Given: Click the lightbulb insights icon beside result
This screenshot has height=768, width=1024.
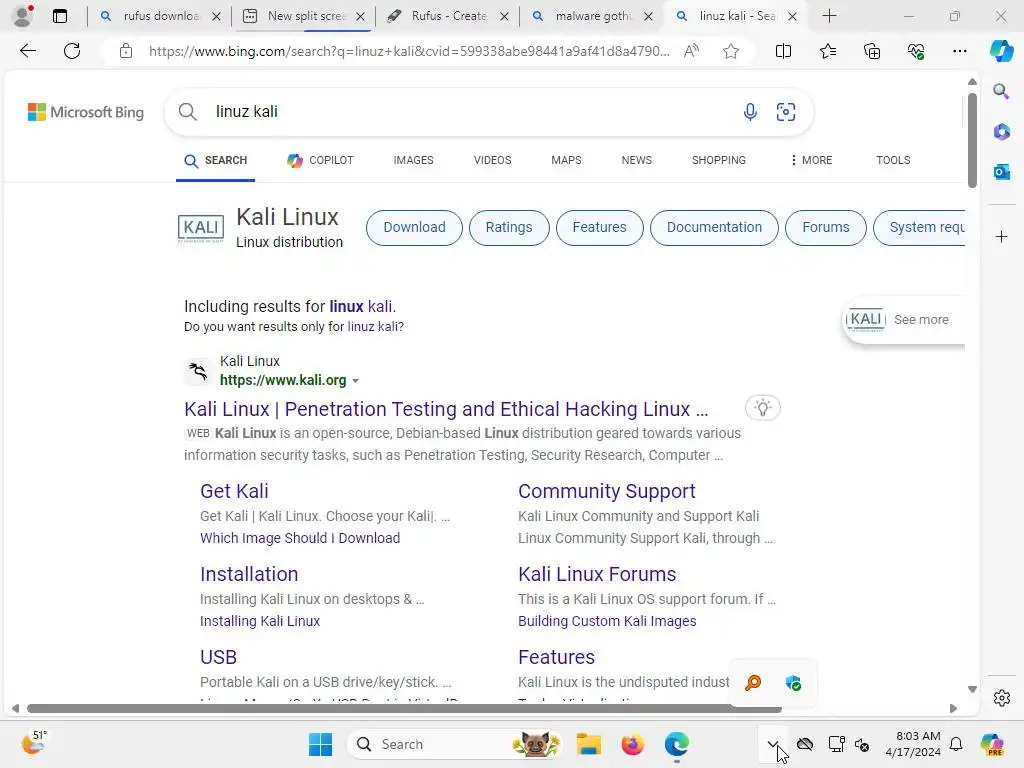Looking at the screenshot, I should [x=762, y=408].
